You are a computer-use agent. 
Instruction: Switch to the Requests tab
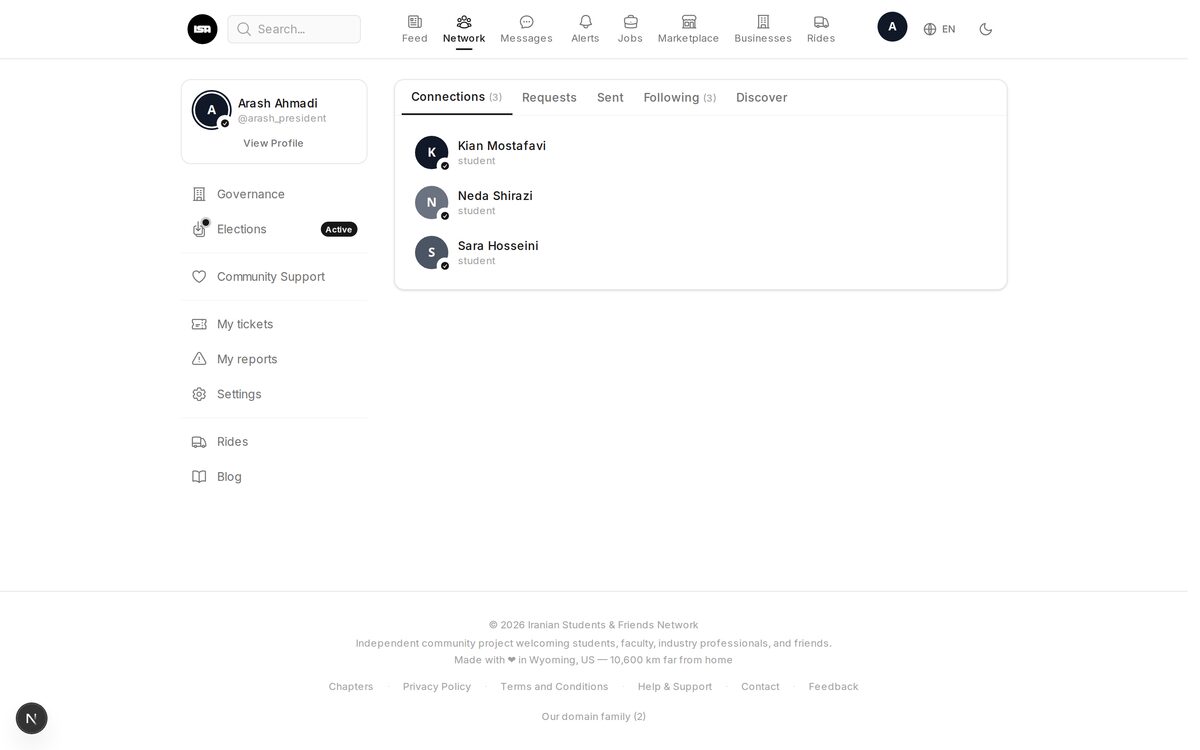(x=549, y=97)
